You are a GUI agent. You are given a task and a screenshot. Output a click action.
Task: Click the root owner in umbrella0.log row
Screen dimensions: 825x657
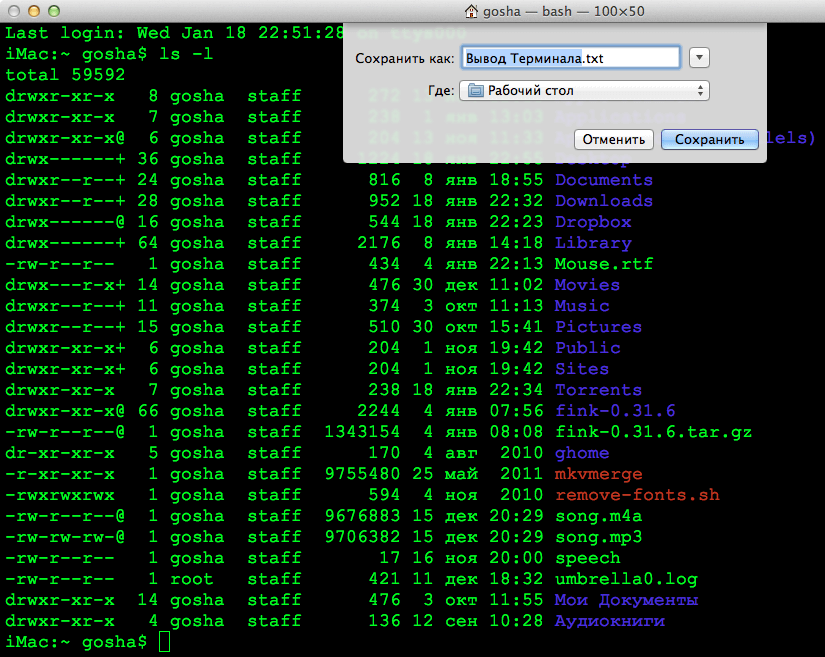[192, 579]
